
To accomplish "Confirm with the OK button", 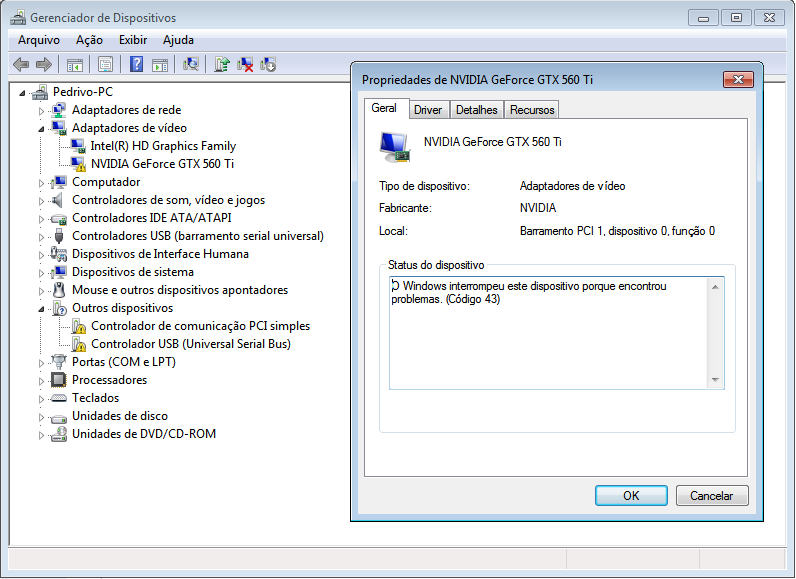I will coord(631,495).
